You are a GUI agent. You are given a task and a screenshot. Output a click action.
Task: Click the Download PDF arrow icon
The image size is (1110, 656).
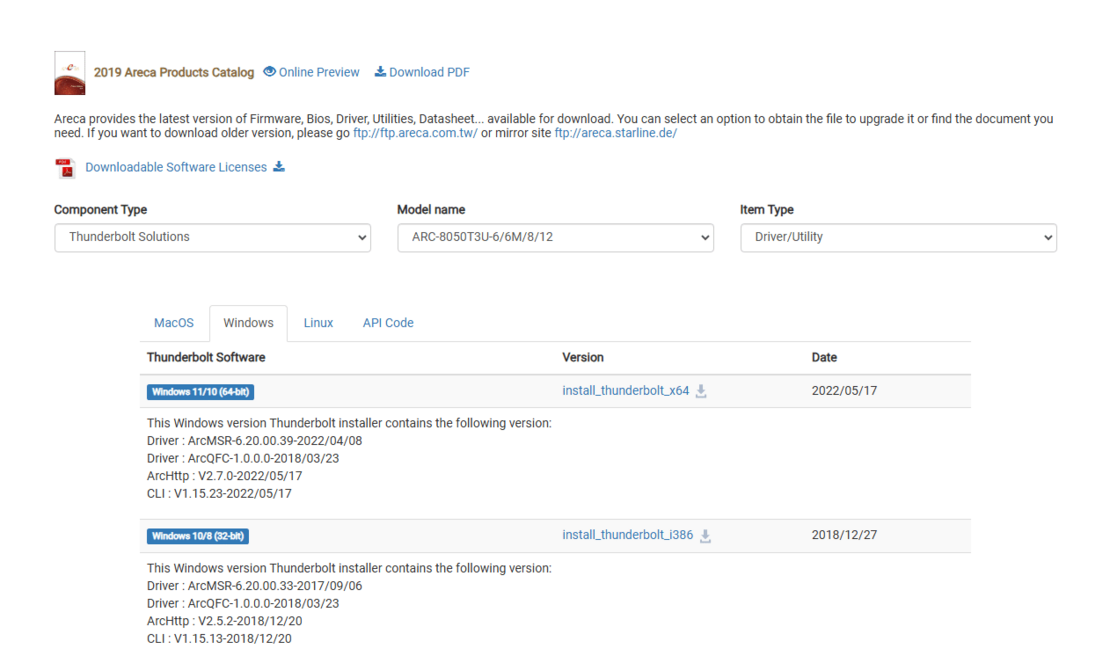click(x=380, y=72)
